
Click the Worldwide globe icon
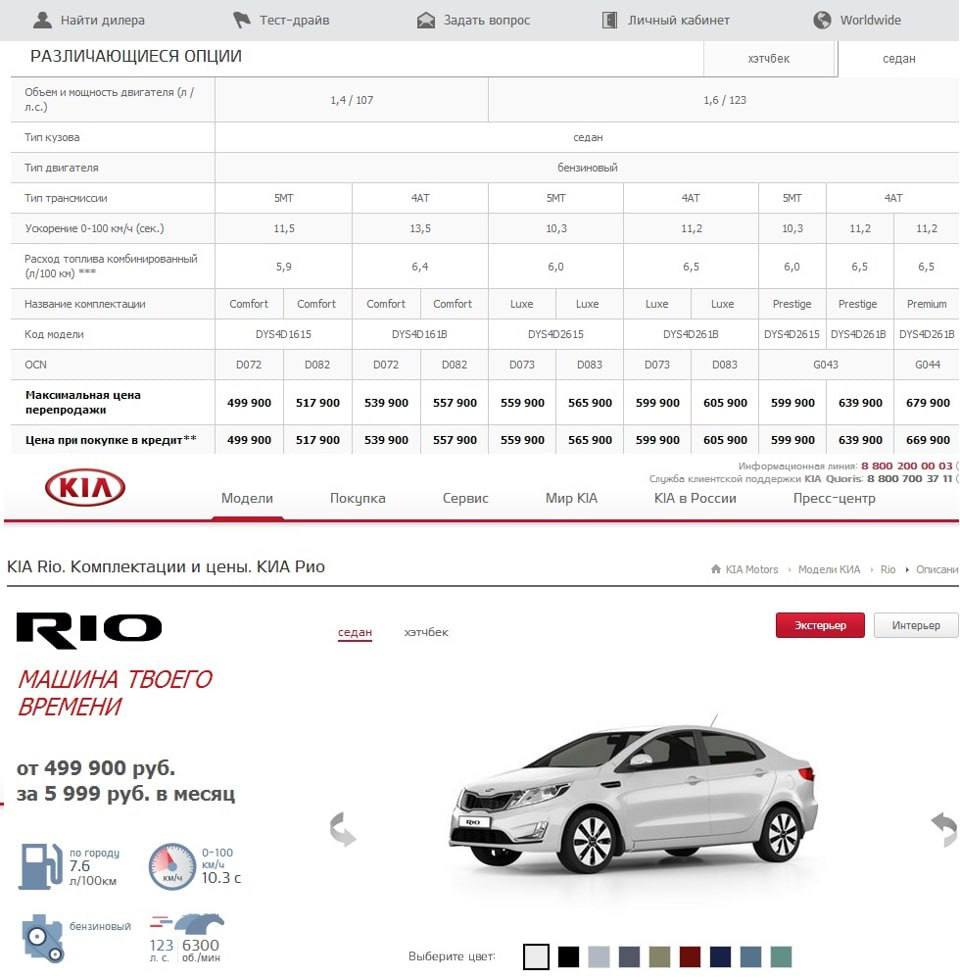[x=822, y=20]
